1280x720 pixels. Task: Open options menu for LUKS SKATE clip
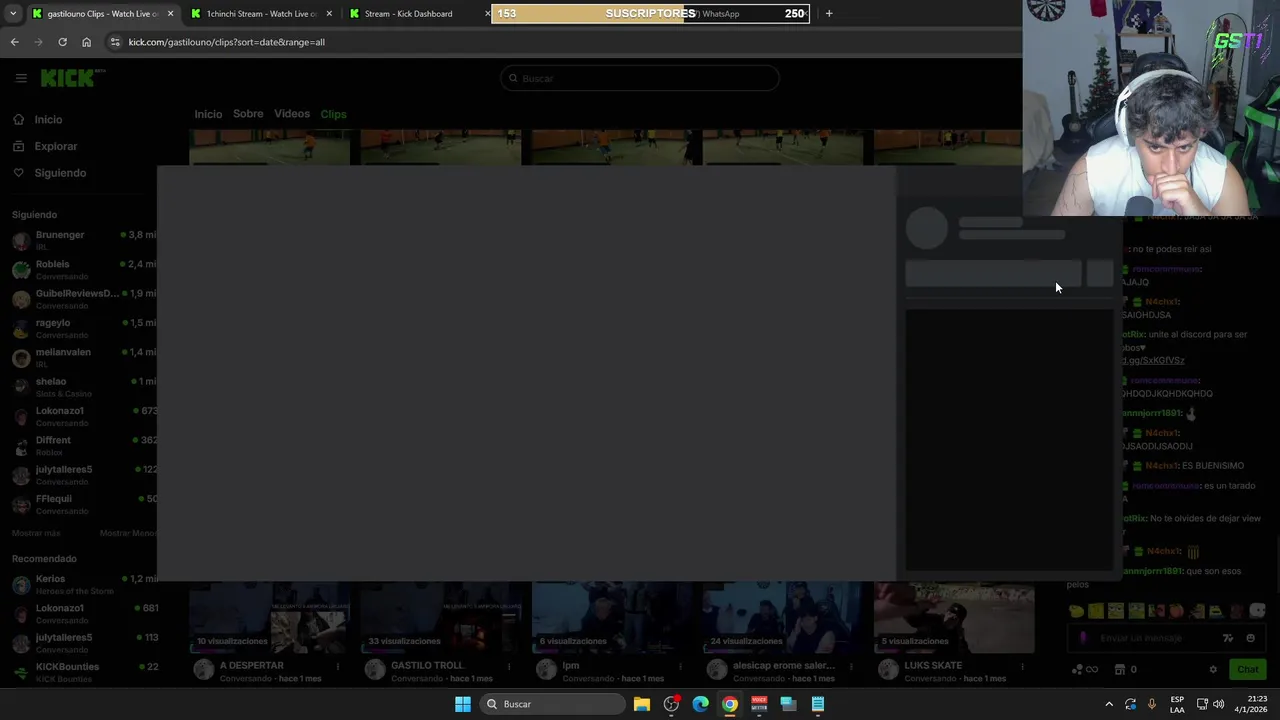point(1022,666)
